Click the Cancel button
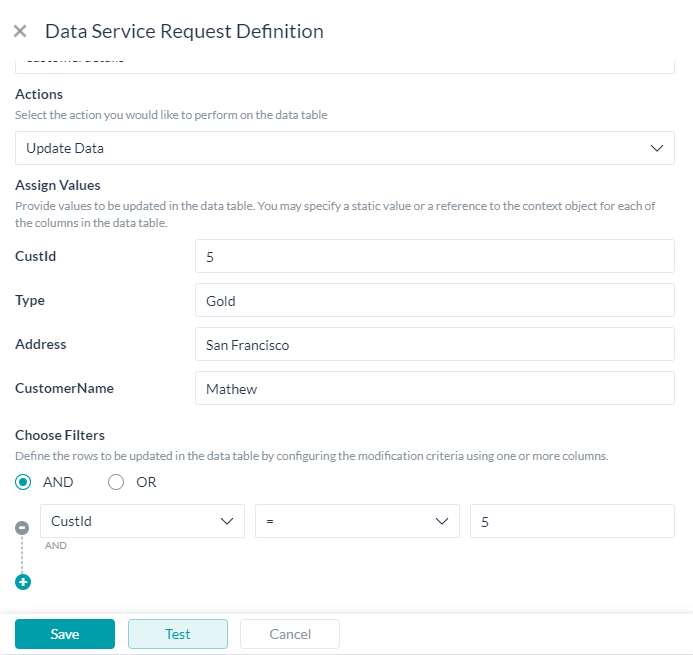This screenshot has width=693, height=655. tap(290, 634)
